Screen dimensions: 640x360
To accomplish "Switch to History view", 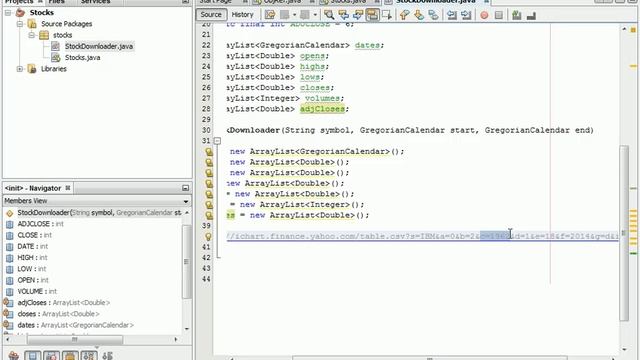I will [242, 15].
